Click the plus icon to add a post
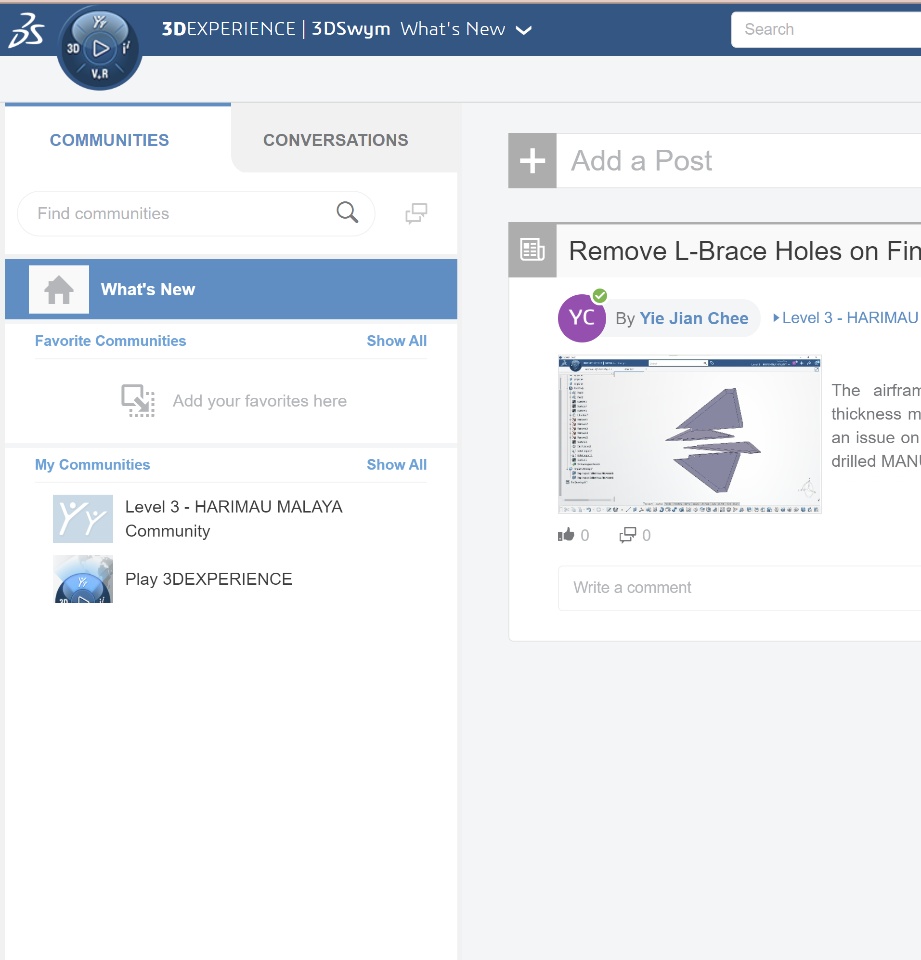921x960 pixels. pyautogui.click(x=532, y=160)
